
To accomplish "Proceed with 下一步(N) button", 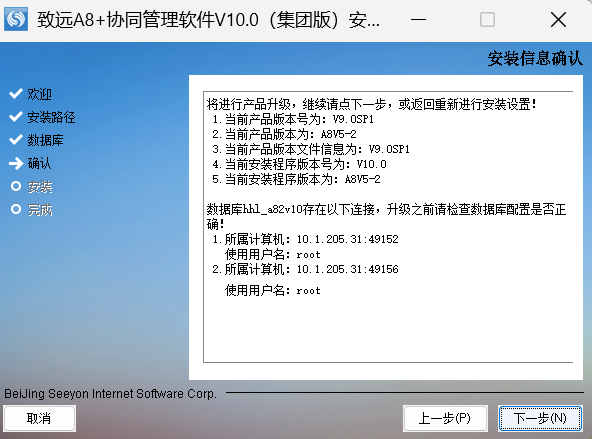I will 540,418.
